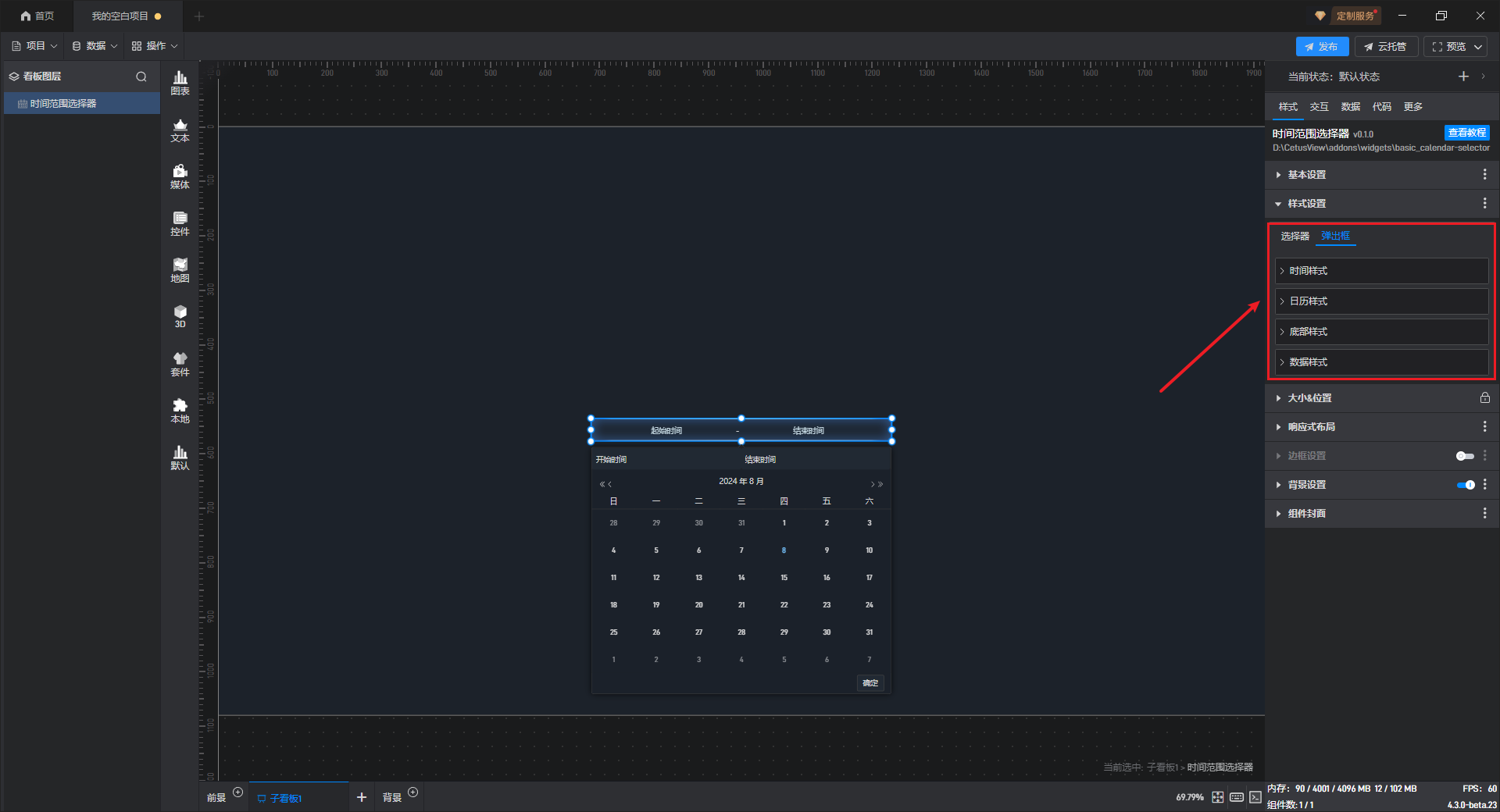Open the console terminal icon
This screenshot has width=1500, height=812.
[1255, 797]
